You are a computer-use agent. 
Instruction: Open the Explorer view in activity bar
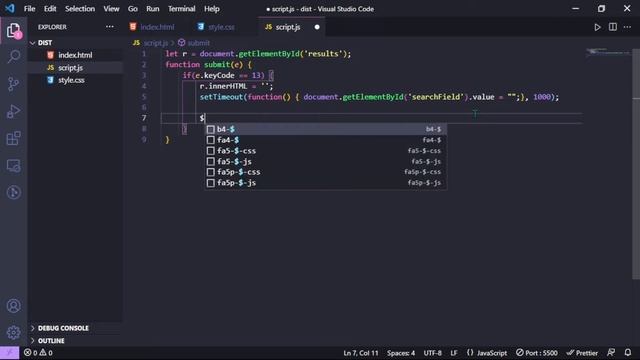(13, 31)
